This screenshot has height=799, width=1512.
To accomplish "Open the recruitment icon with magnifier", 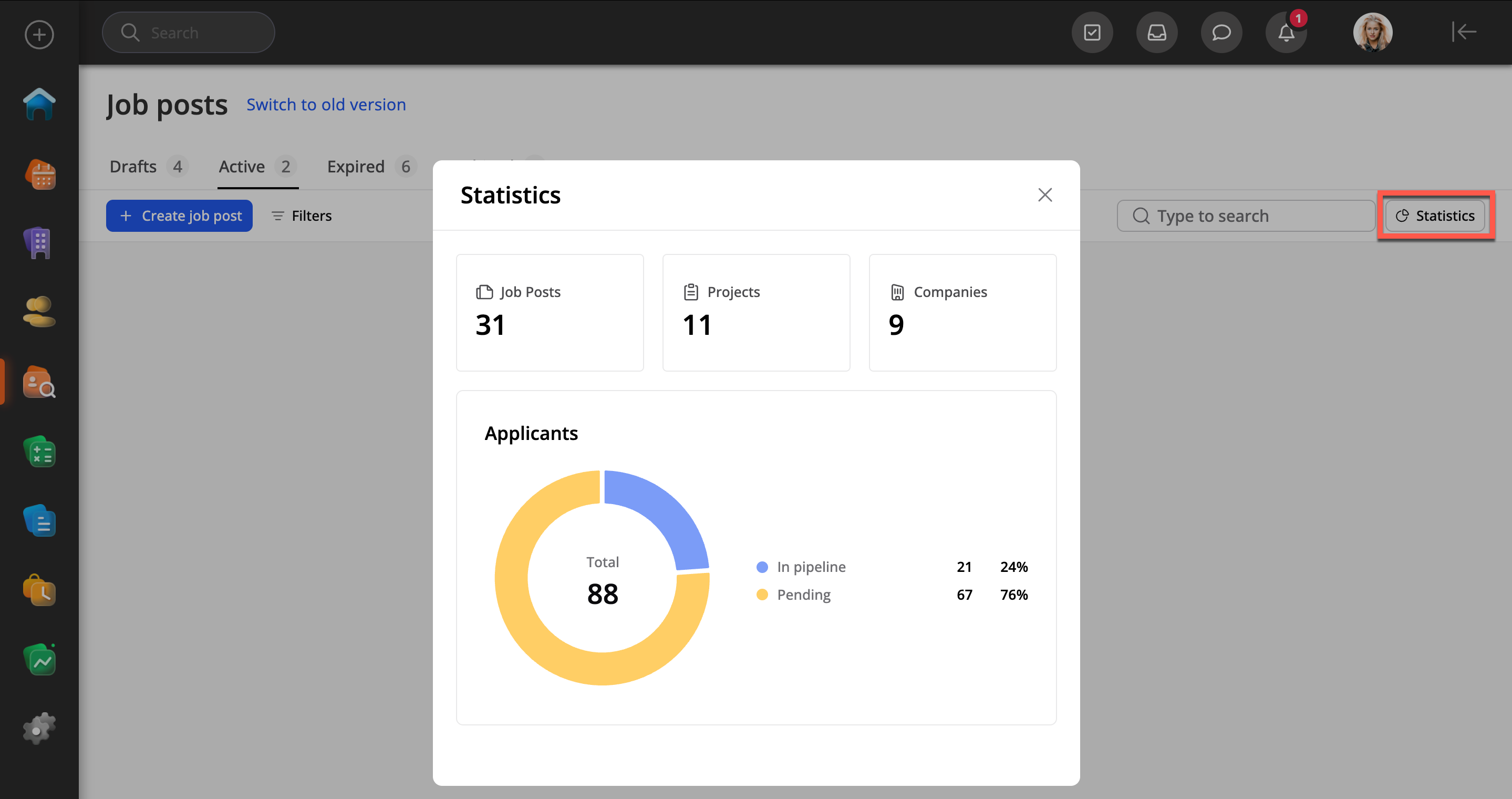I will point(39,382).
